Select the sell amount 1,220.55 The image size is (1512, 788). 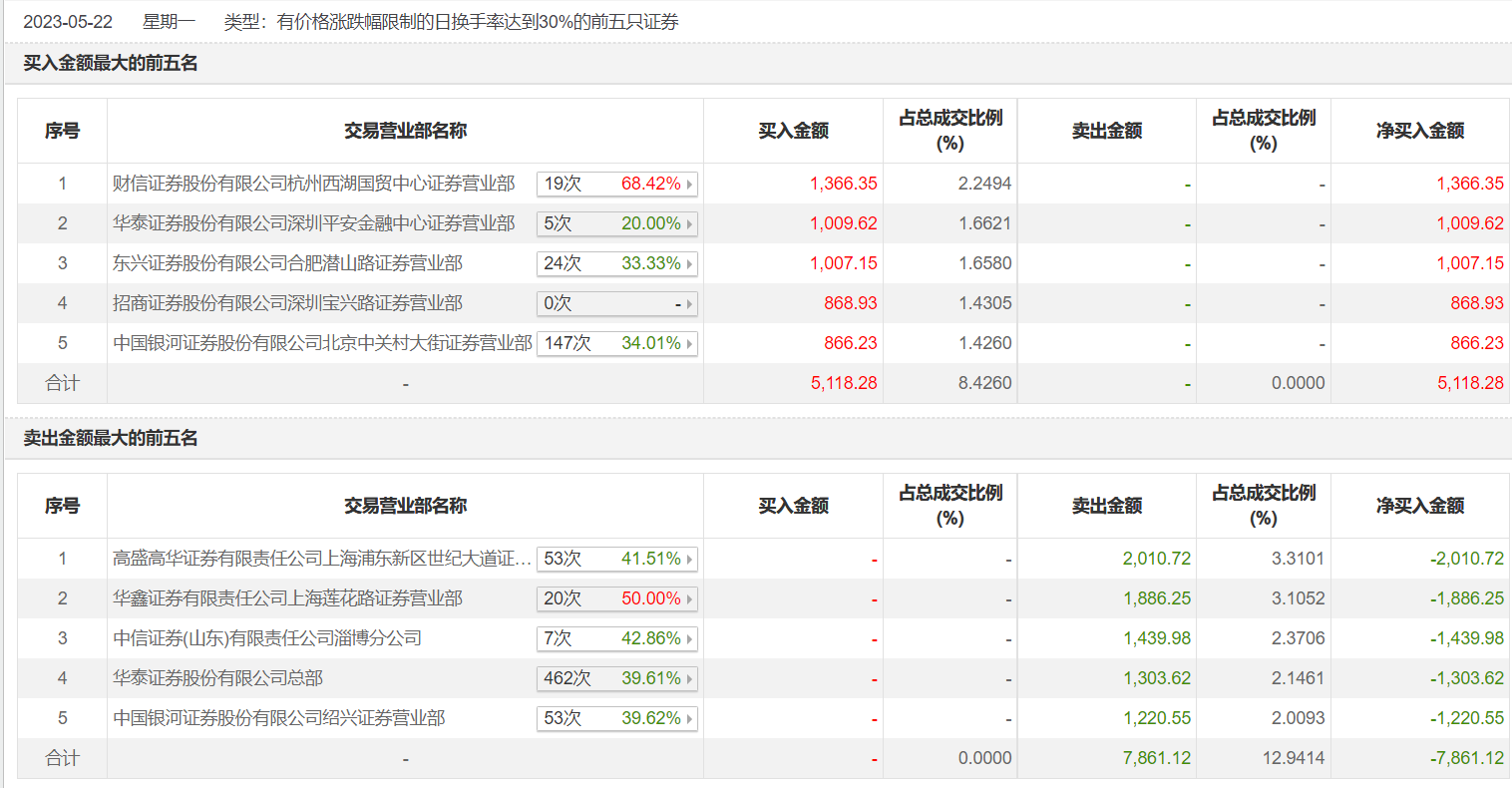point(1157,718)
